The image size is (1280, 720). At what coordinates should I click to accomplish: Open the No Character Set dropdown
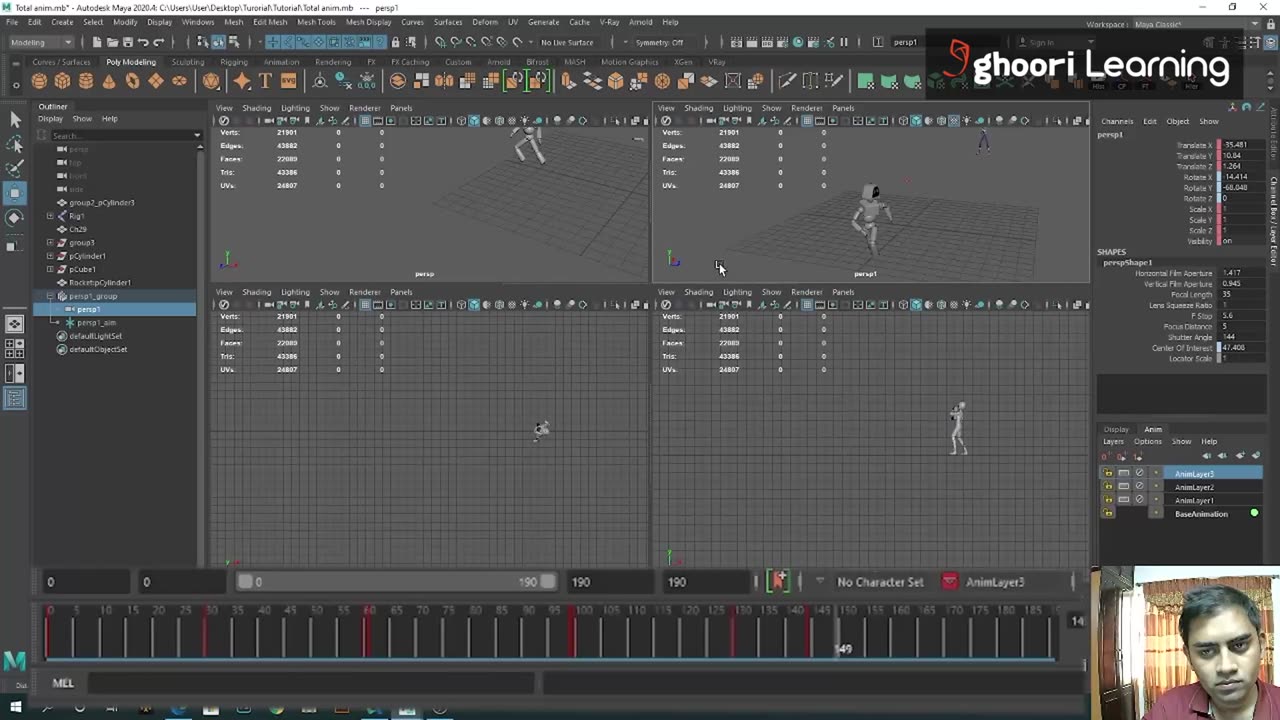click(x=880, y=582)
